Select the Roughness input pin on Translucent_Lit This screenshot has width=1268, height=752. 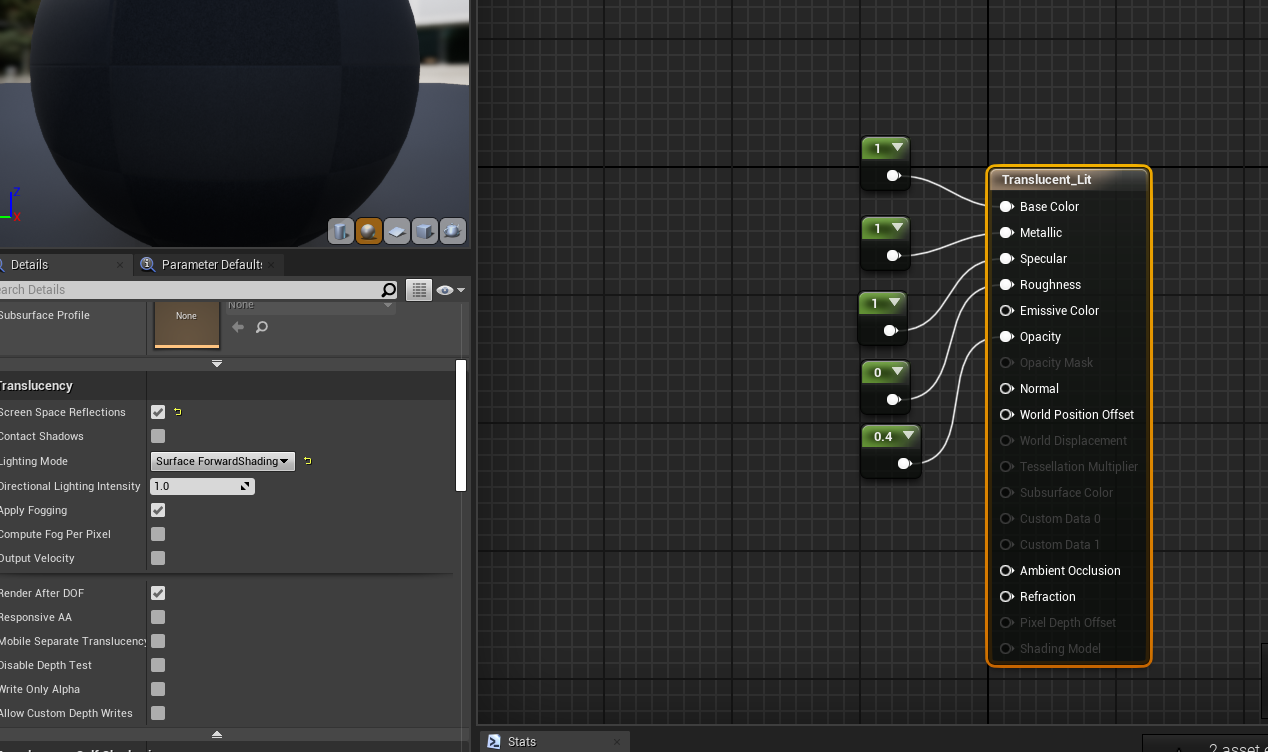(1007, 284)
